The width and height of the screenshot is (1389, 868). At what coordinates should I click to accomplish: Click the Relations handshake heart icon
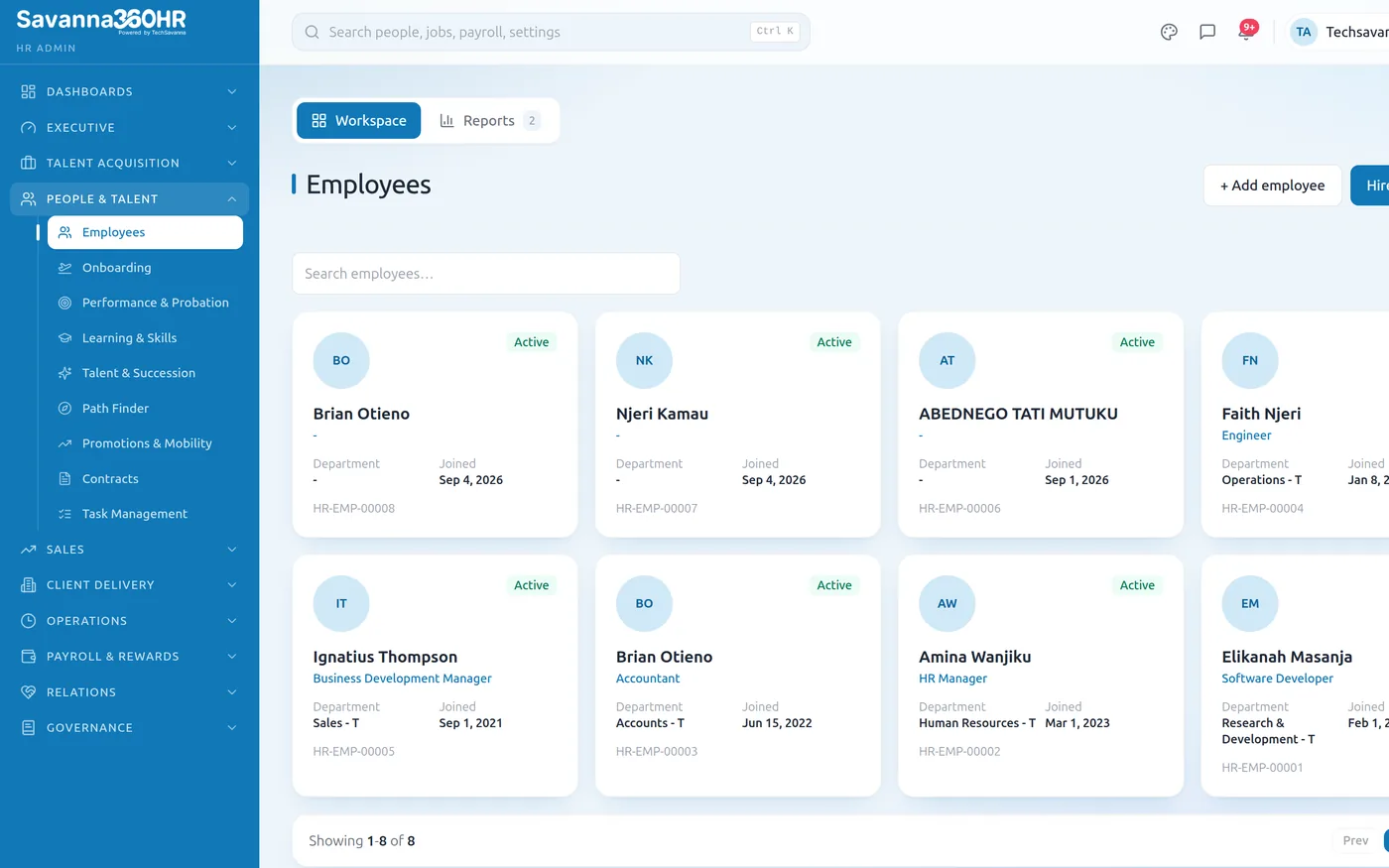point(28,692)
